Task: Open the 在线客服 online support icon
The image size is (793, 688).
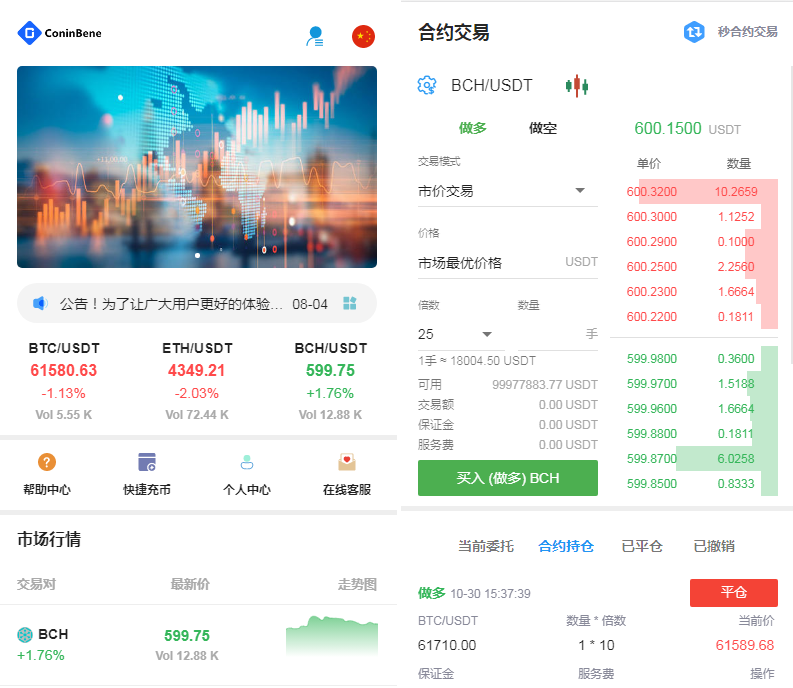Action: [x=347, y=462]
